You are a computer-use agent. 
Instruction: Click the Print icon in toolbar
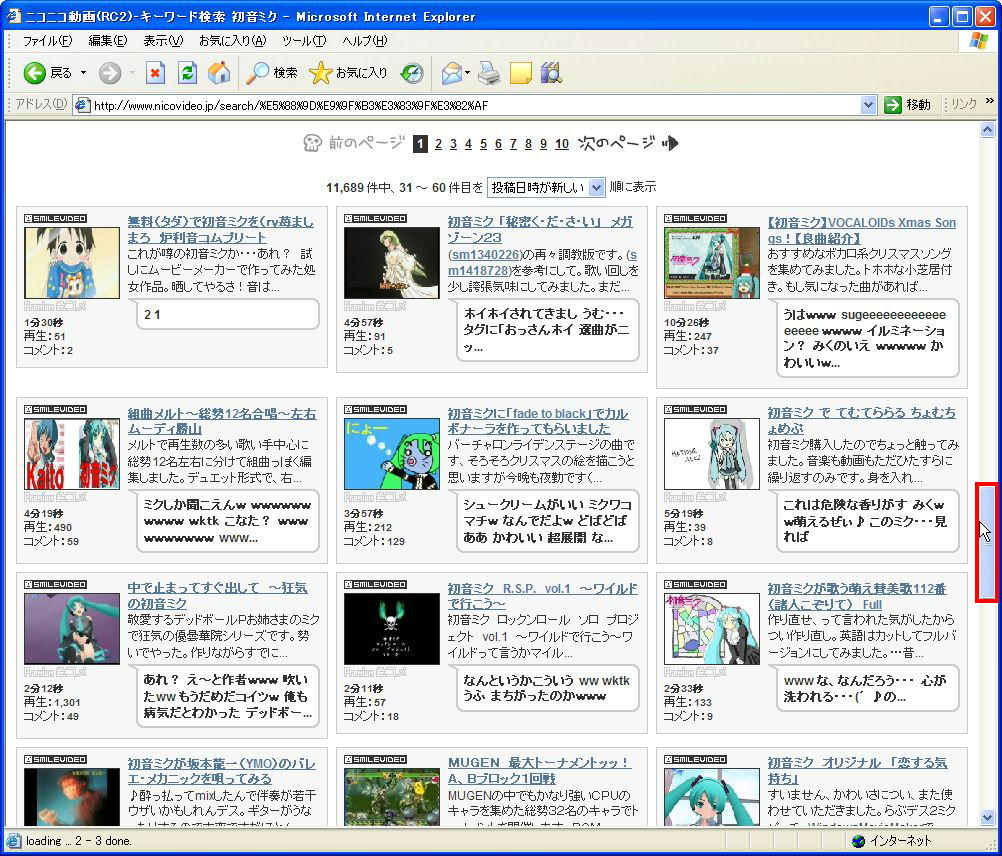(489, 73)
